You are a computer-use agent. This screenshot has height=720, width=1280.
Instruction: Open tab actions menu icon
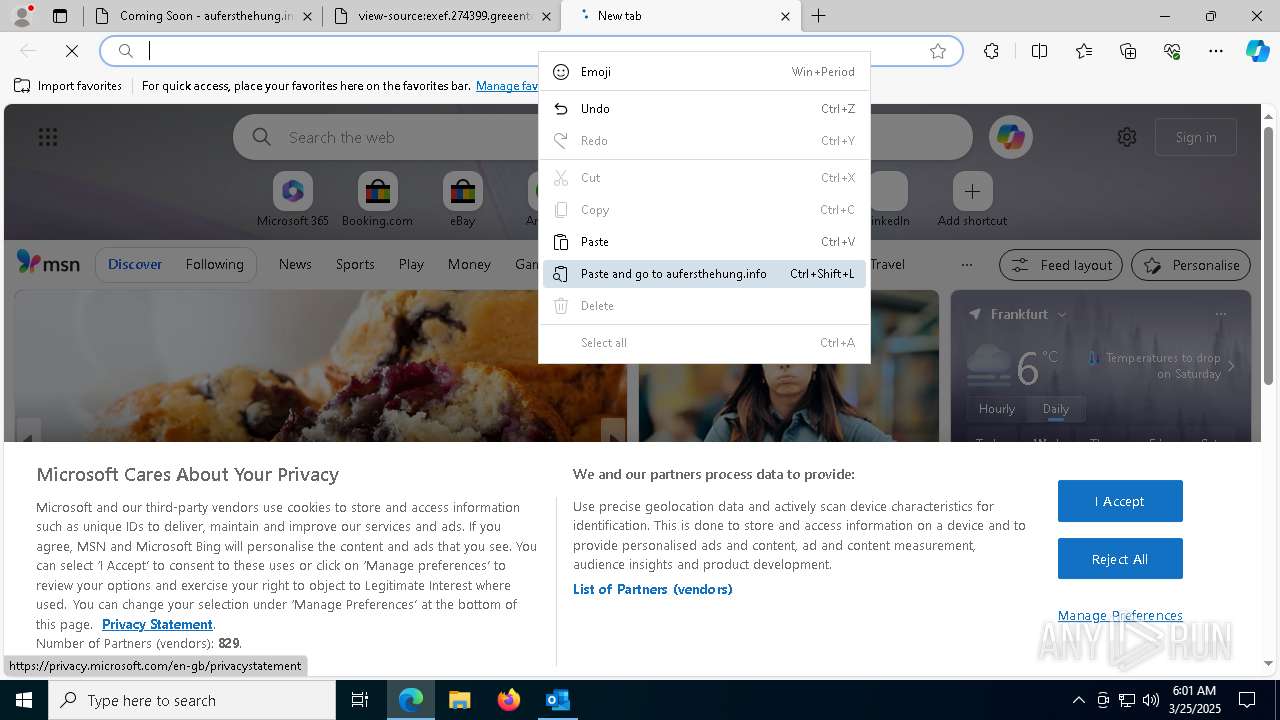[60, 16]
